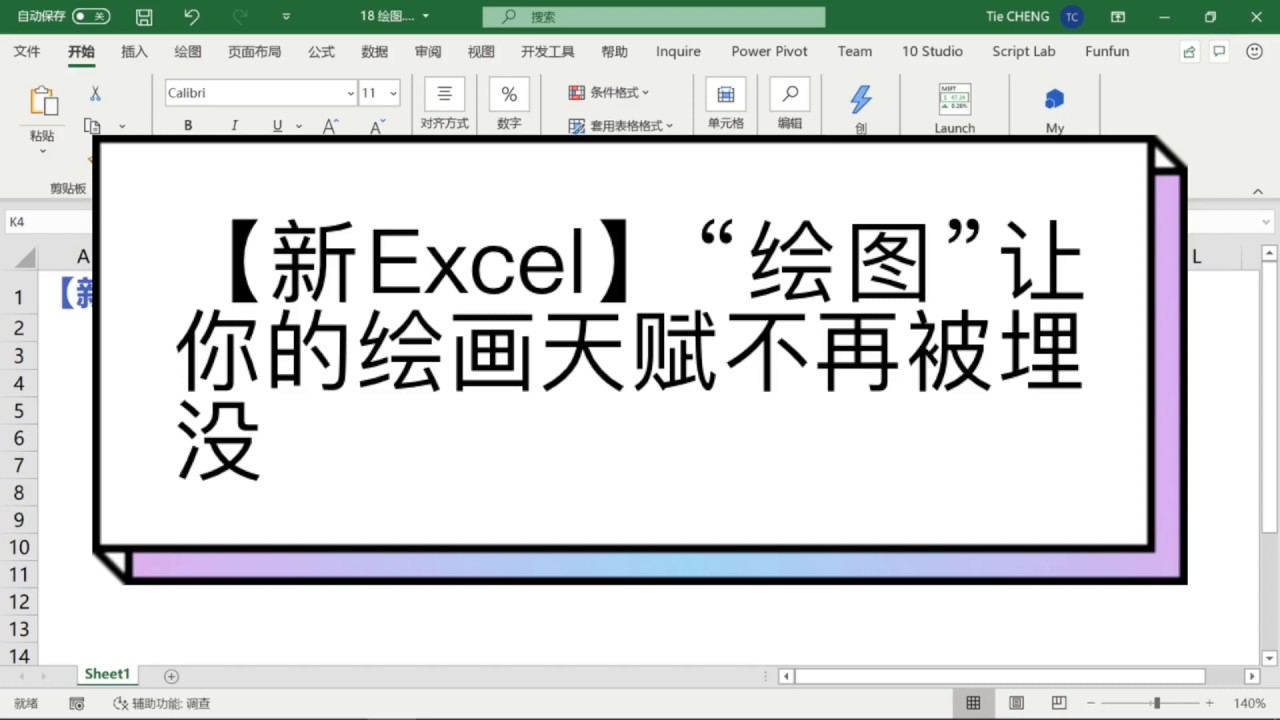
Task: Open the 单元格 cells group
Action: 725,105
